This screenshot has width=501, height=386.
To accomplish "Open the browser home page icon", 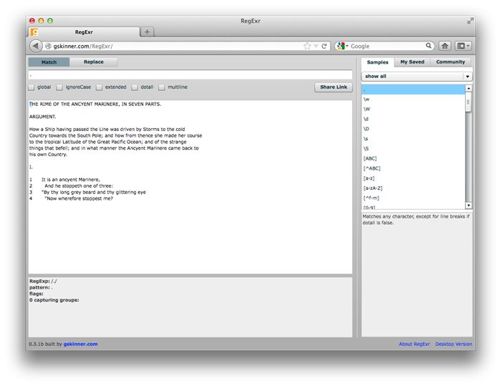I will tap(445, 46).
